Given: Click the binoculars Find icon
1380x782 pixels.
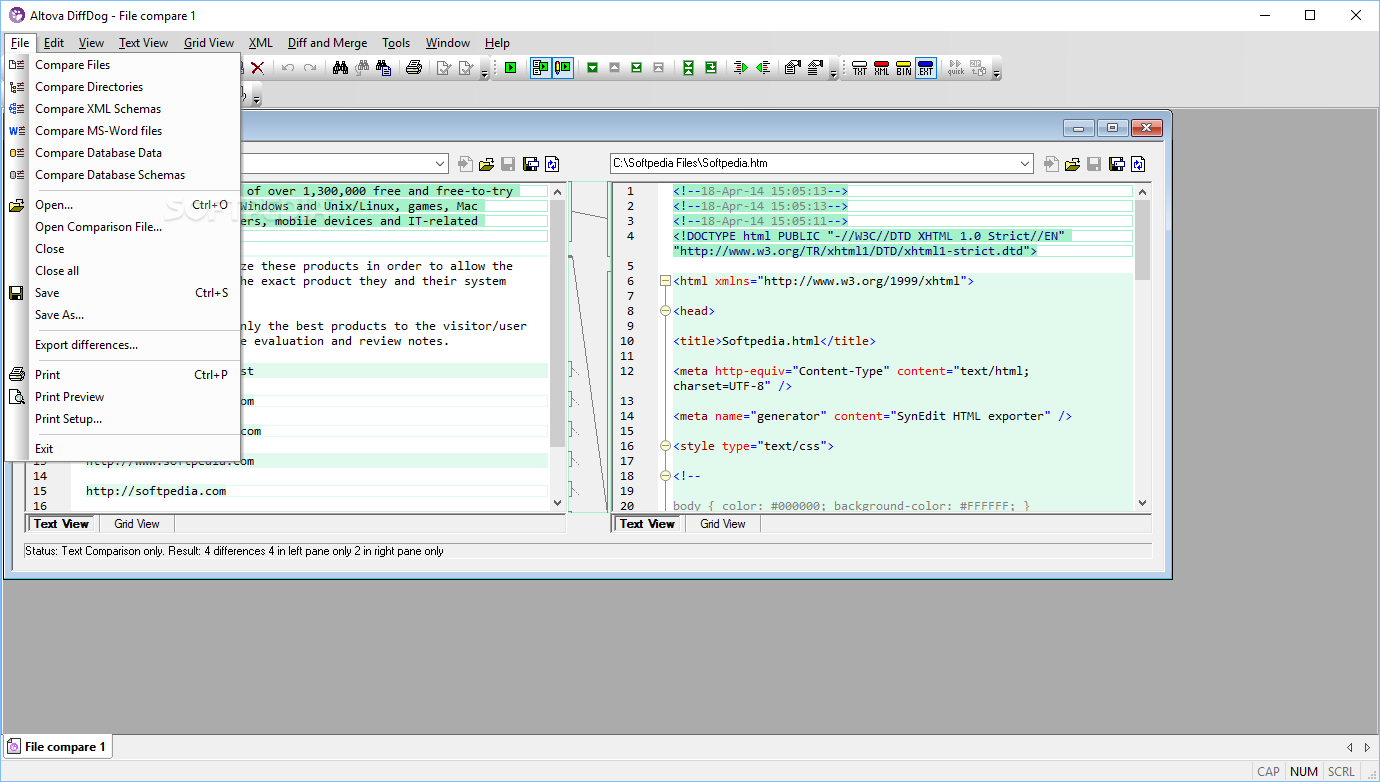Looking at the screenshot, I should [x=340, y=67].
